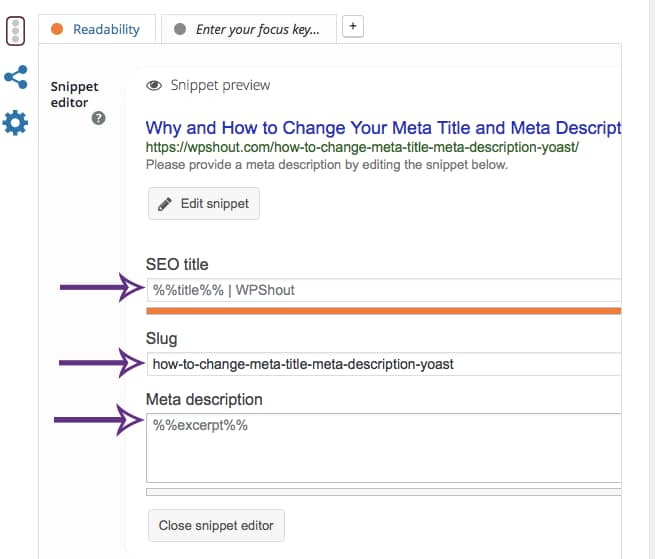Open the Advanced settings gear icon
The image size is (655, 559).
tap(15, 123)
